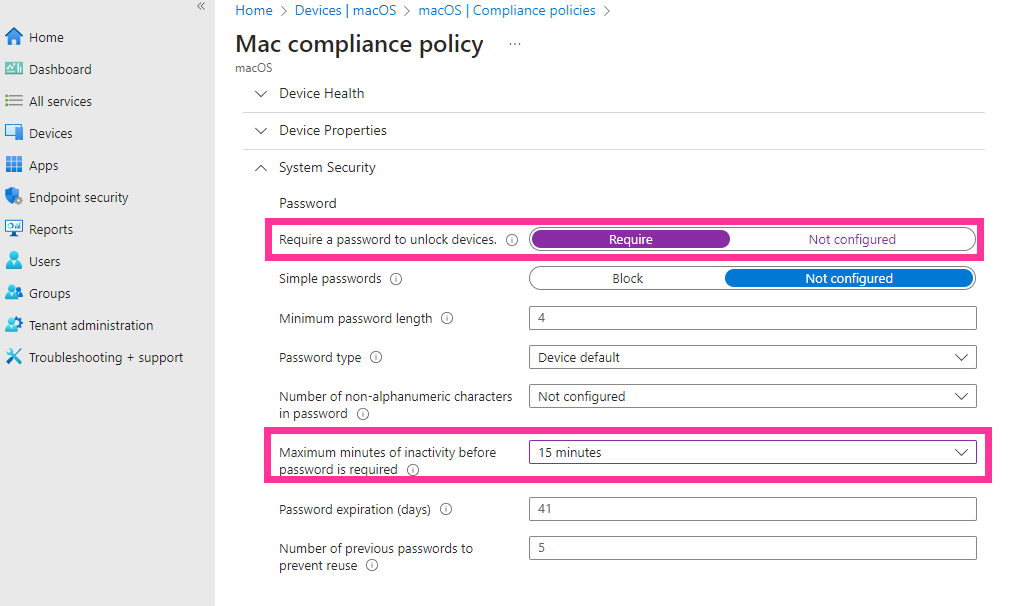The width and height of the screenshot is (1015, 606).
Task: Open the Endpoint security shield icon
Action: click(x=14, y=196)
